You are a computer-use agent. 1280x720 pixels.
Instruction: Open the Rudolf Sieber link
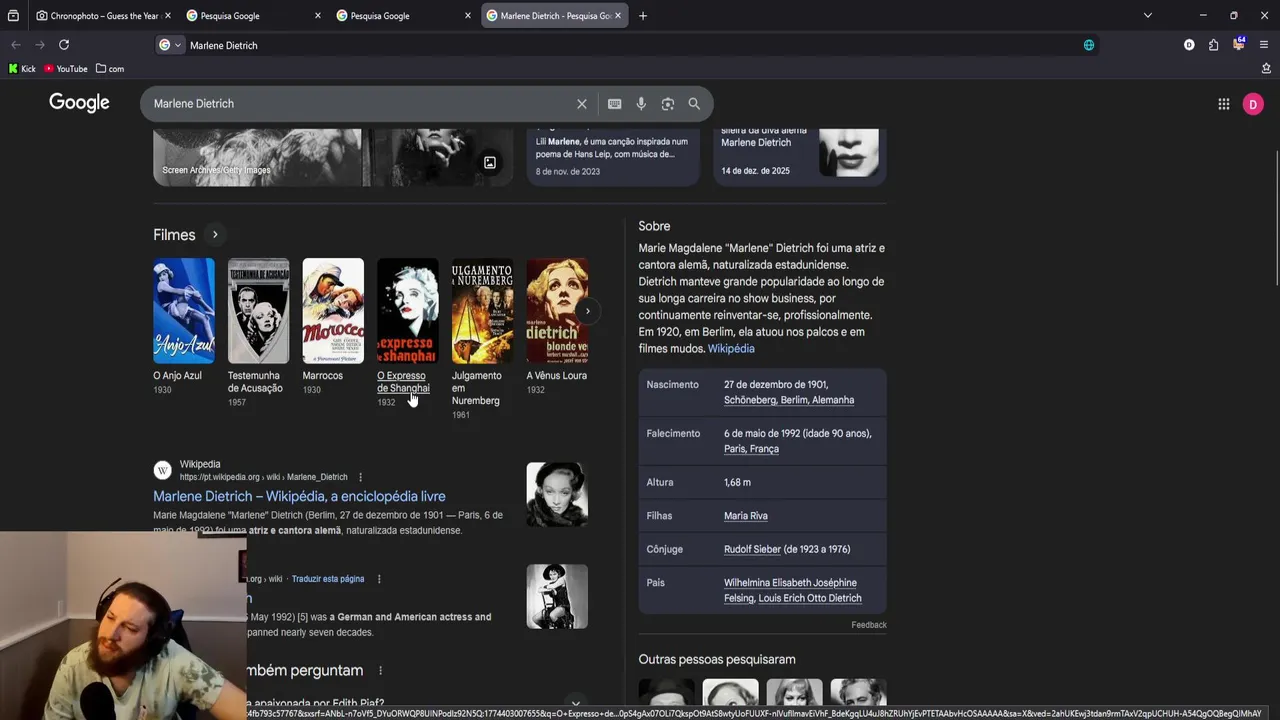point(752,549)
